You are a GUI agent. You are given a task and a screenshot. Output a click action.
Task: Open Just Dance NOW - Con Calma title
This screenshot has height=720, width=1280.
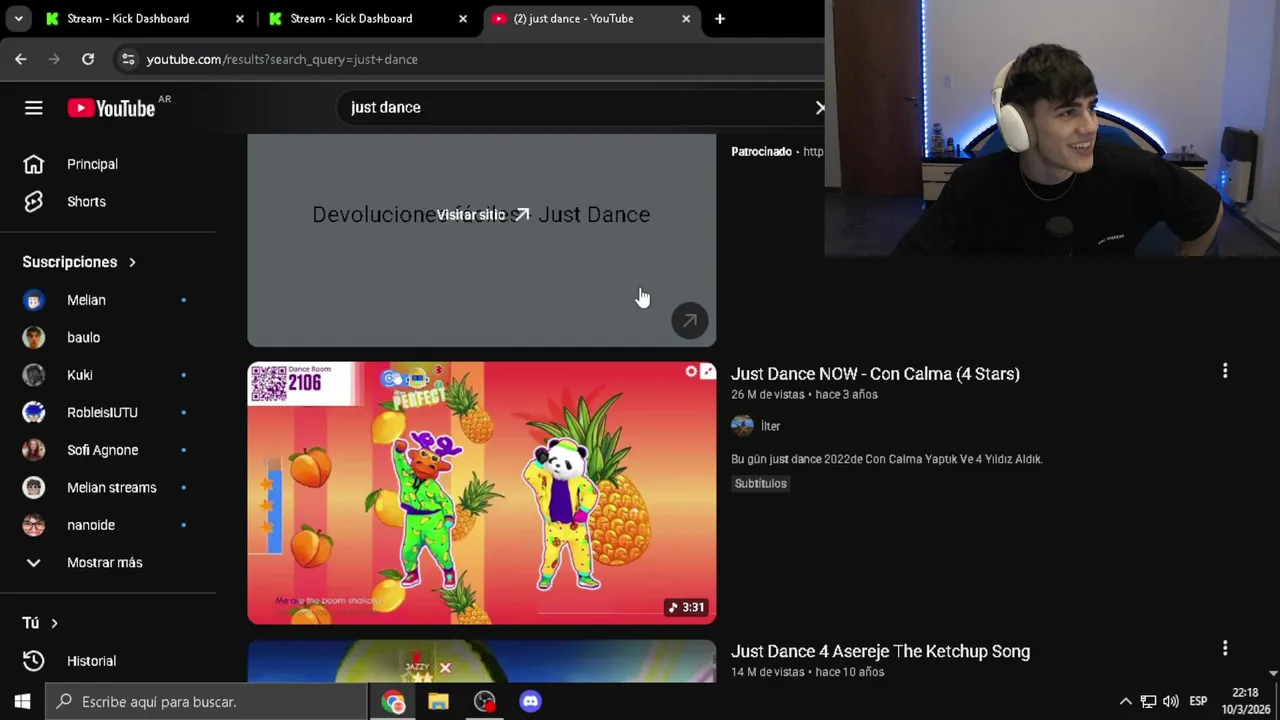coord(875,374)
